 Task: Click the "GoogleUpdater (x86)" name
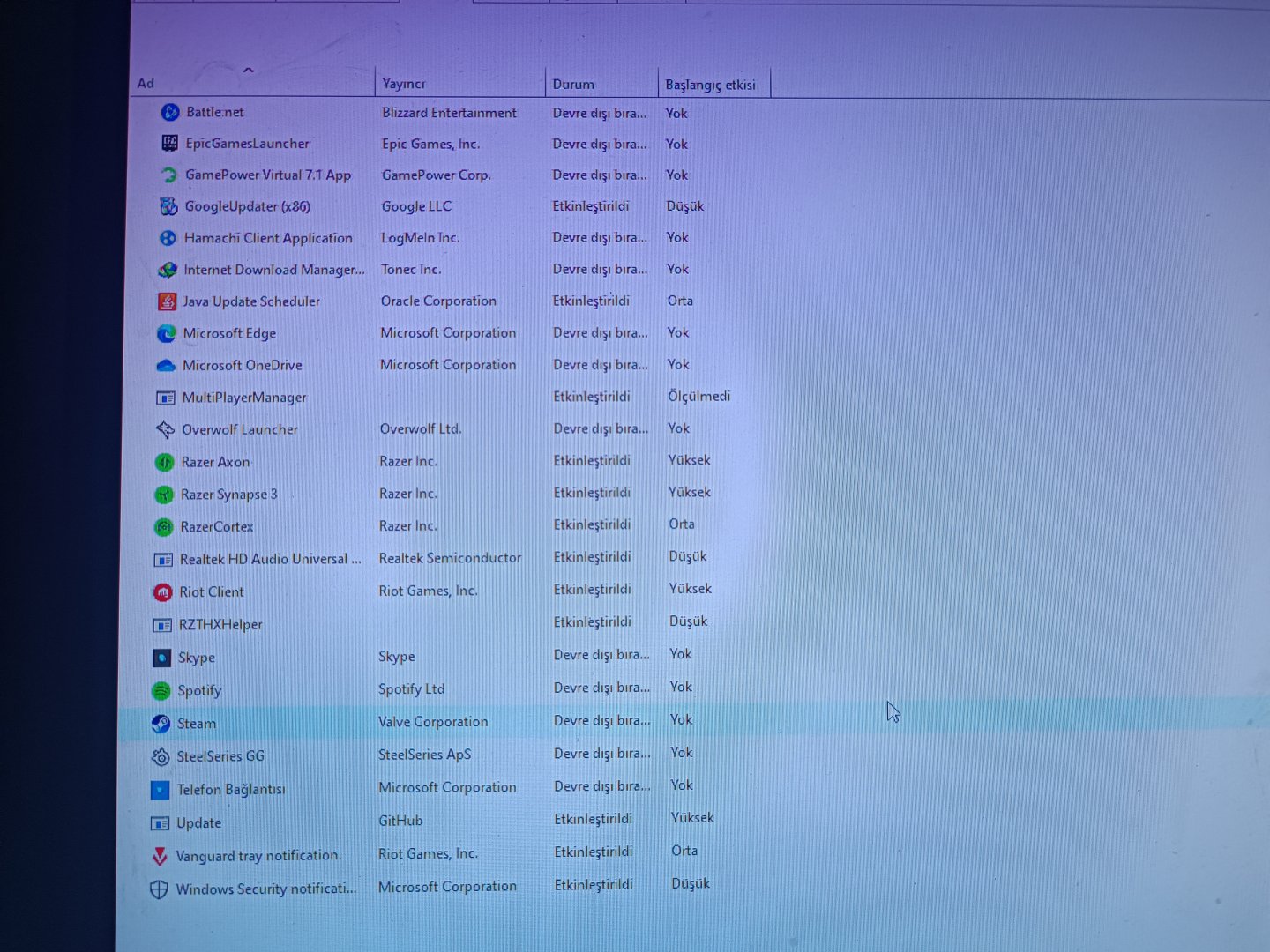(x=247, y=206)
